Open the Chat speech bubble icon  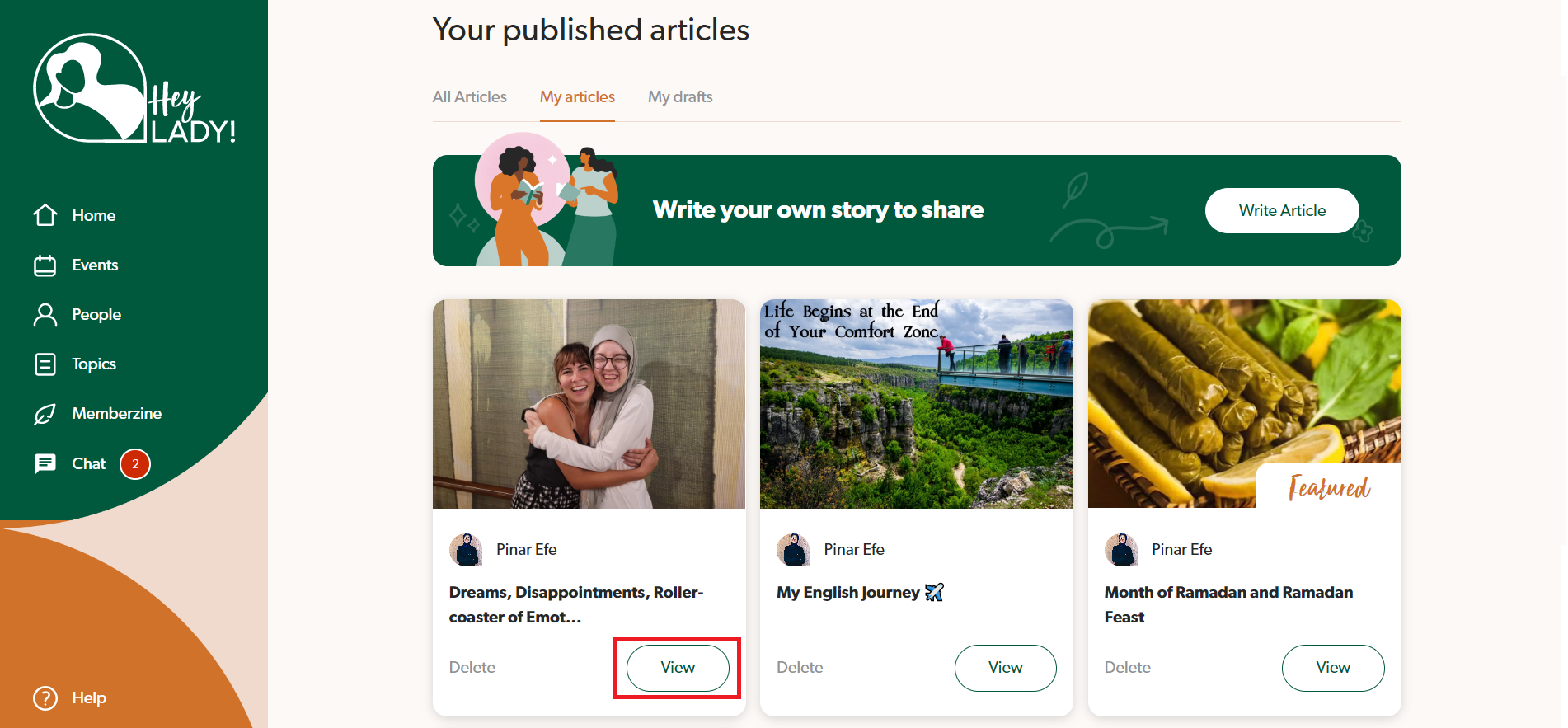45,463
